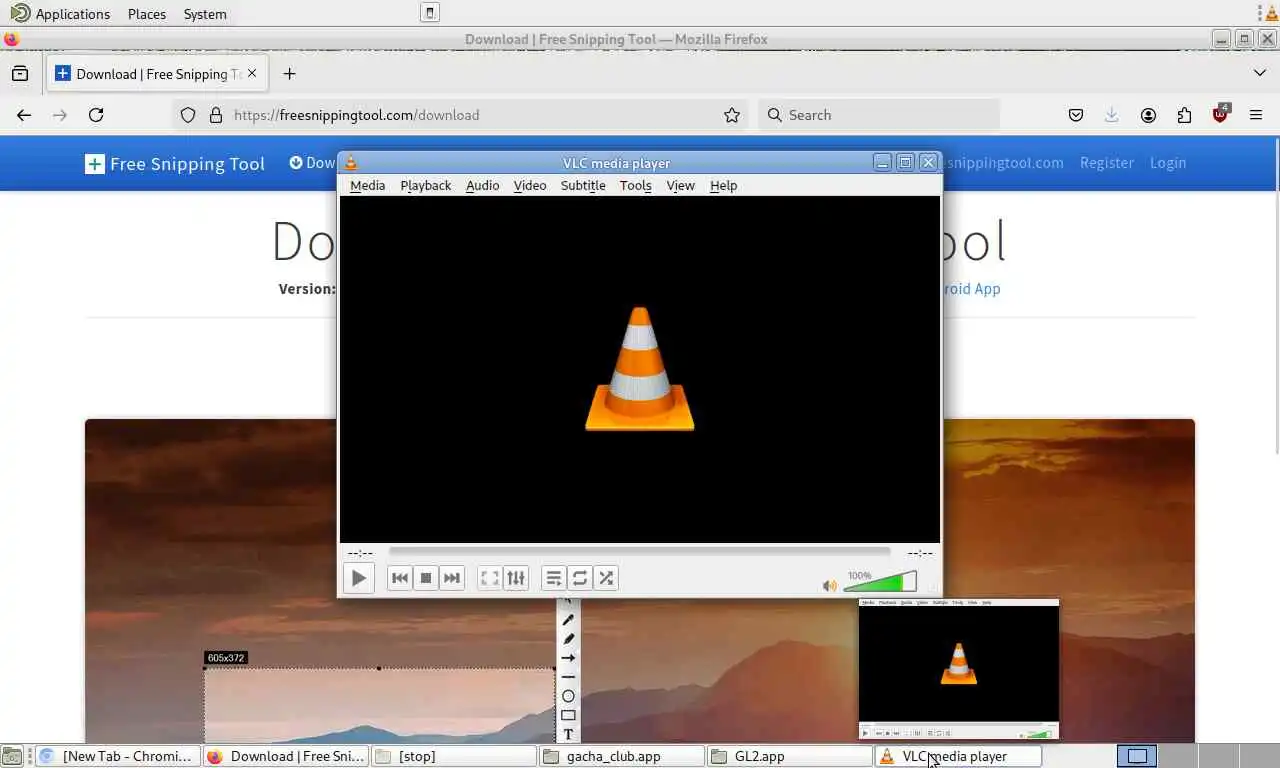Open the VLC Playback menu

pos(425,185)
